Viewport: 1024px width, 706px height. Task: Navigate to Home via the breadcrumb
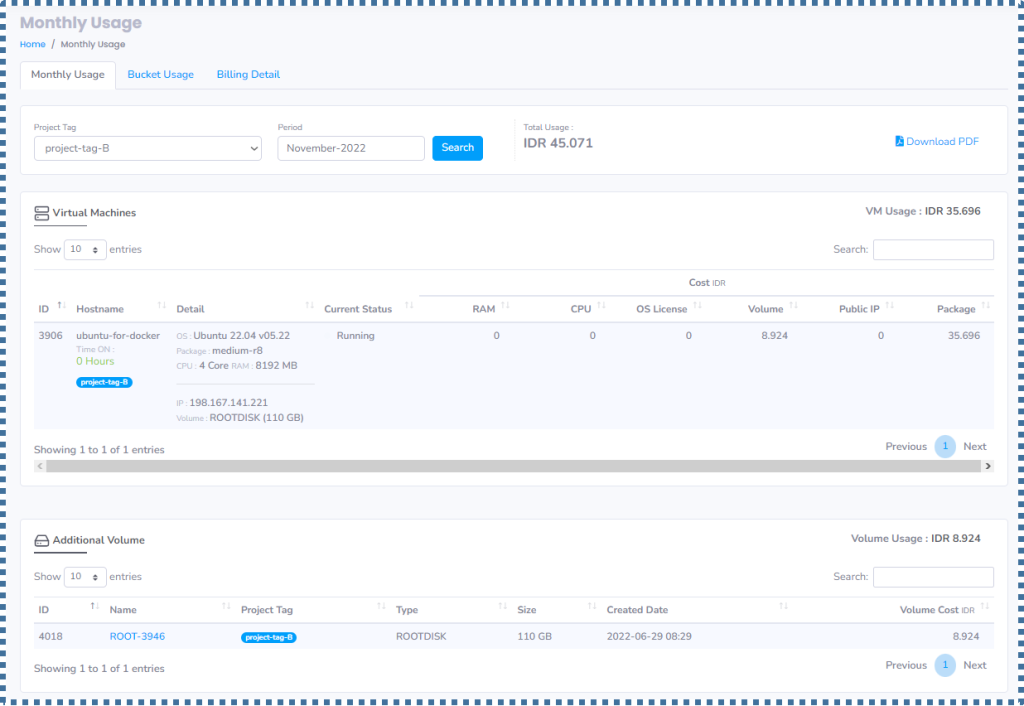point(32,44)
